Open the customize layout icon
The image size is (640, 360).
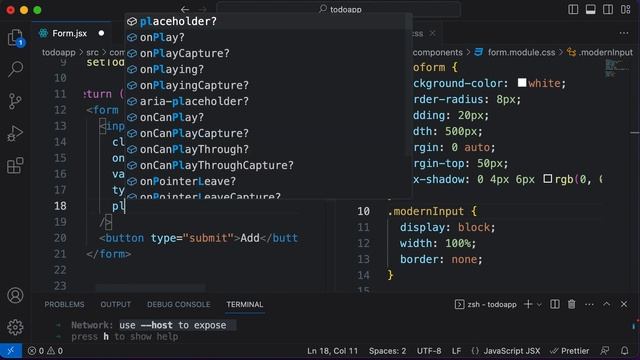pos(625,9)
